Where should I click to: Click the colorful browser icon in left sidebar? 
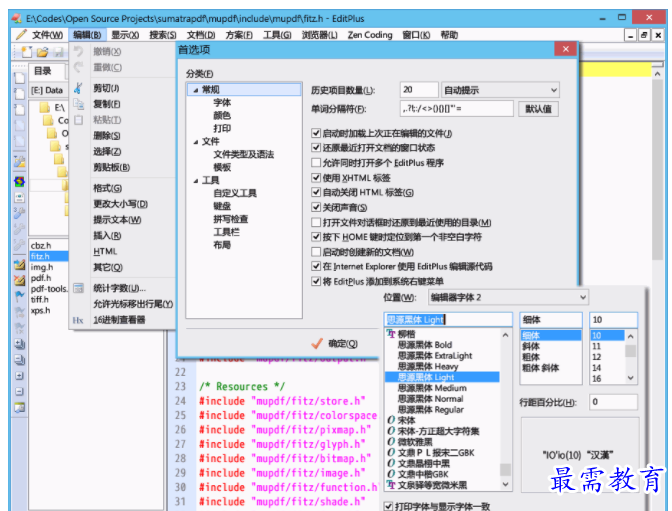coord(19,182)
